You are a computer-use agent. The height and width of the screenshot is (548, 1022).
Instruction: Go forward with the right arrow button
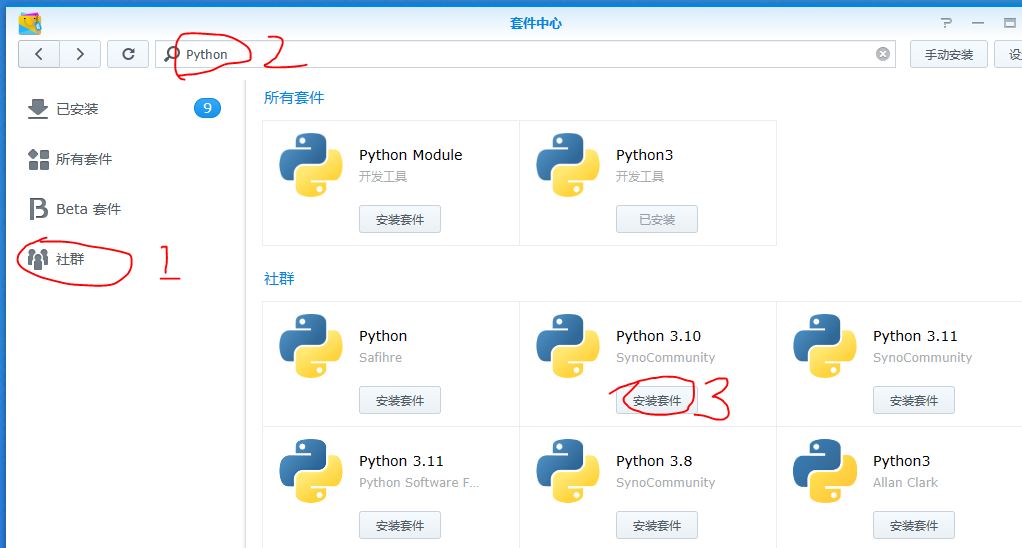80,54
